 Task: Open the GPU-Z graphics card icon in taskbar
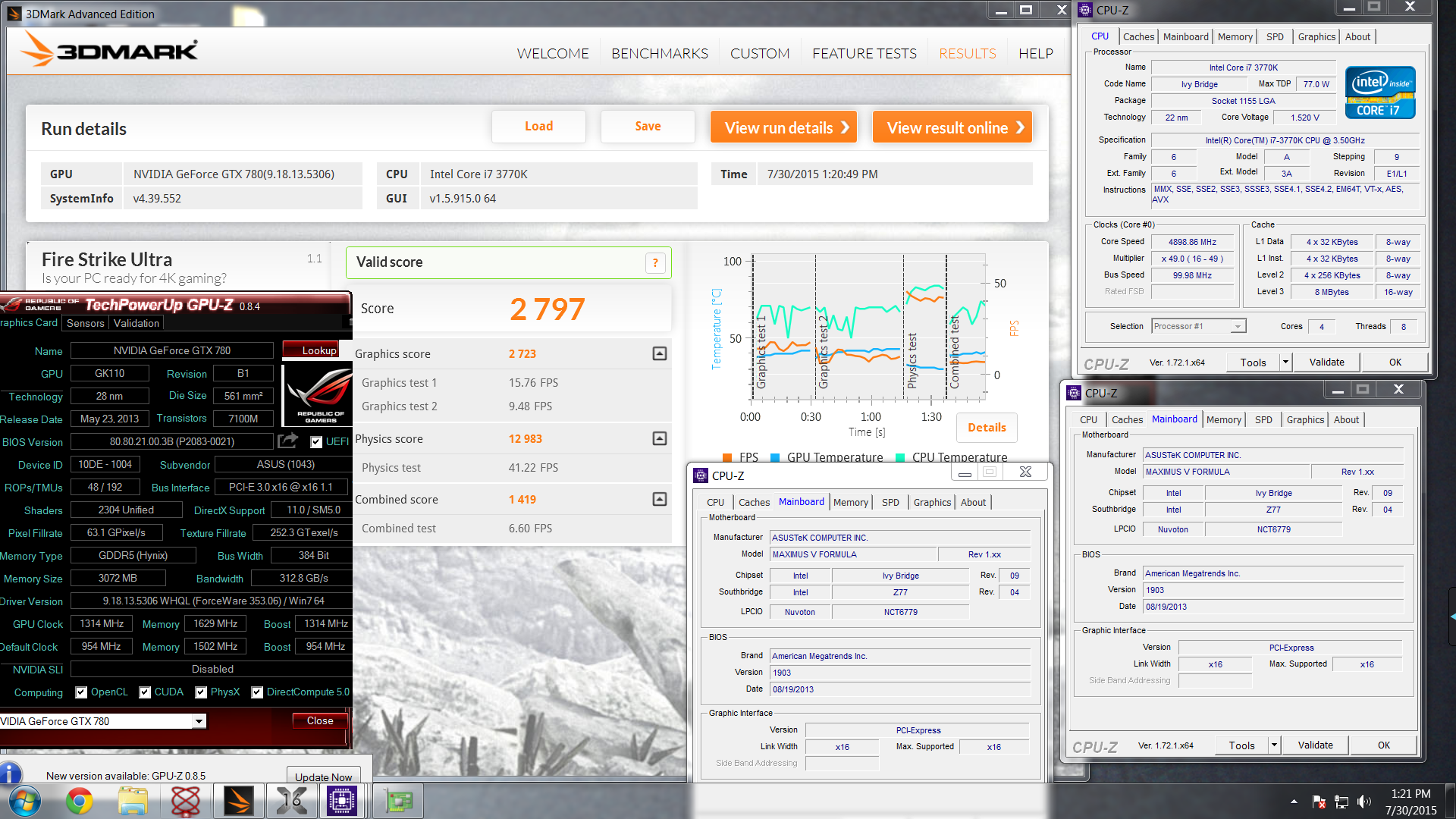399,801
